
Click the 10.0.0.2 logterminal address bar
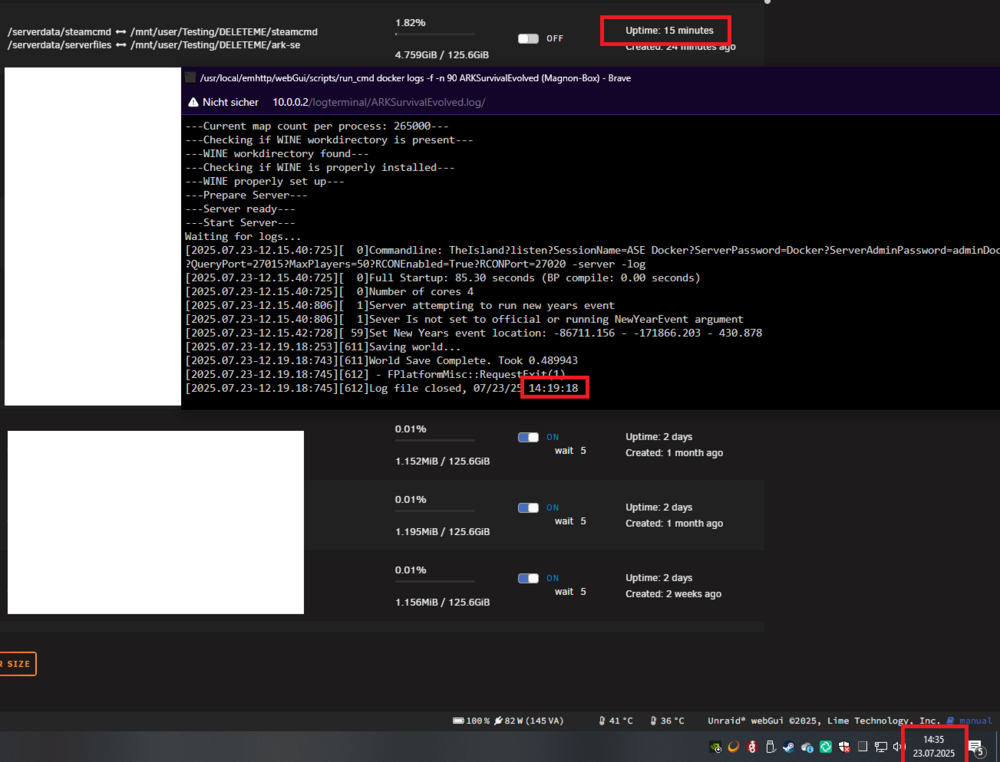(379, 102)
